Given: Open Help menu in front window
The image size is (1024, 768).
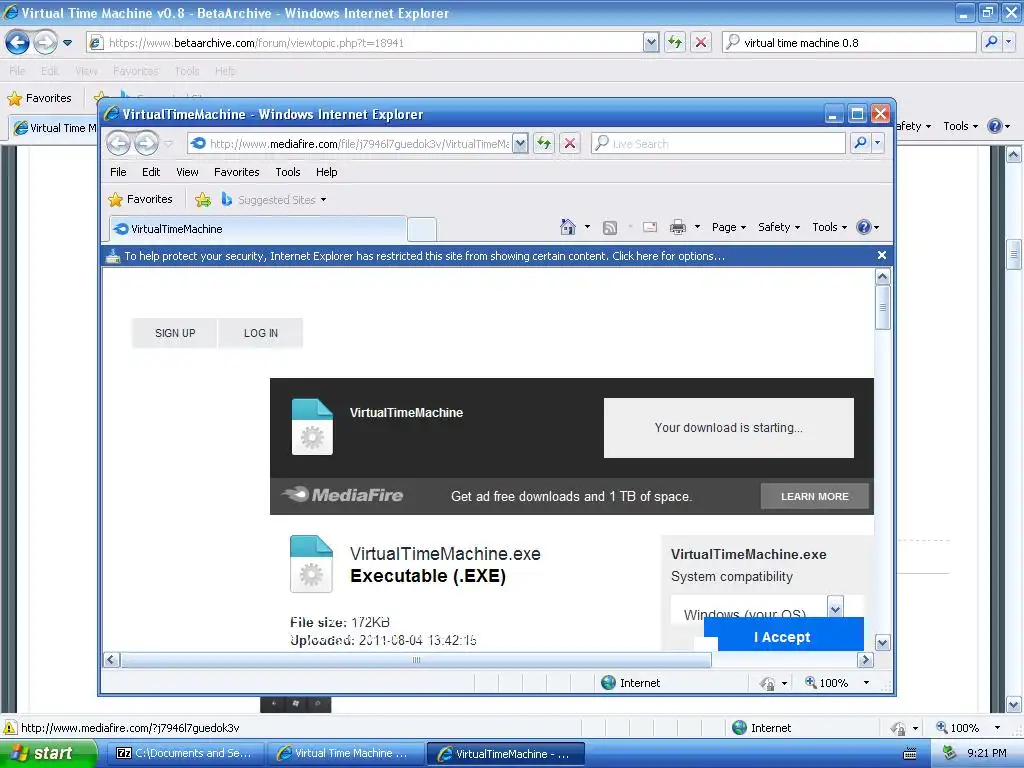Looking at the screenshot, I should click(x=327, y=172).
